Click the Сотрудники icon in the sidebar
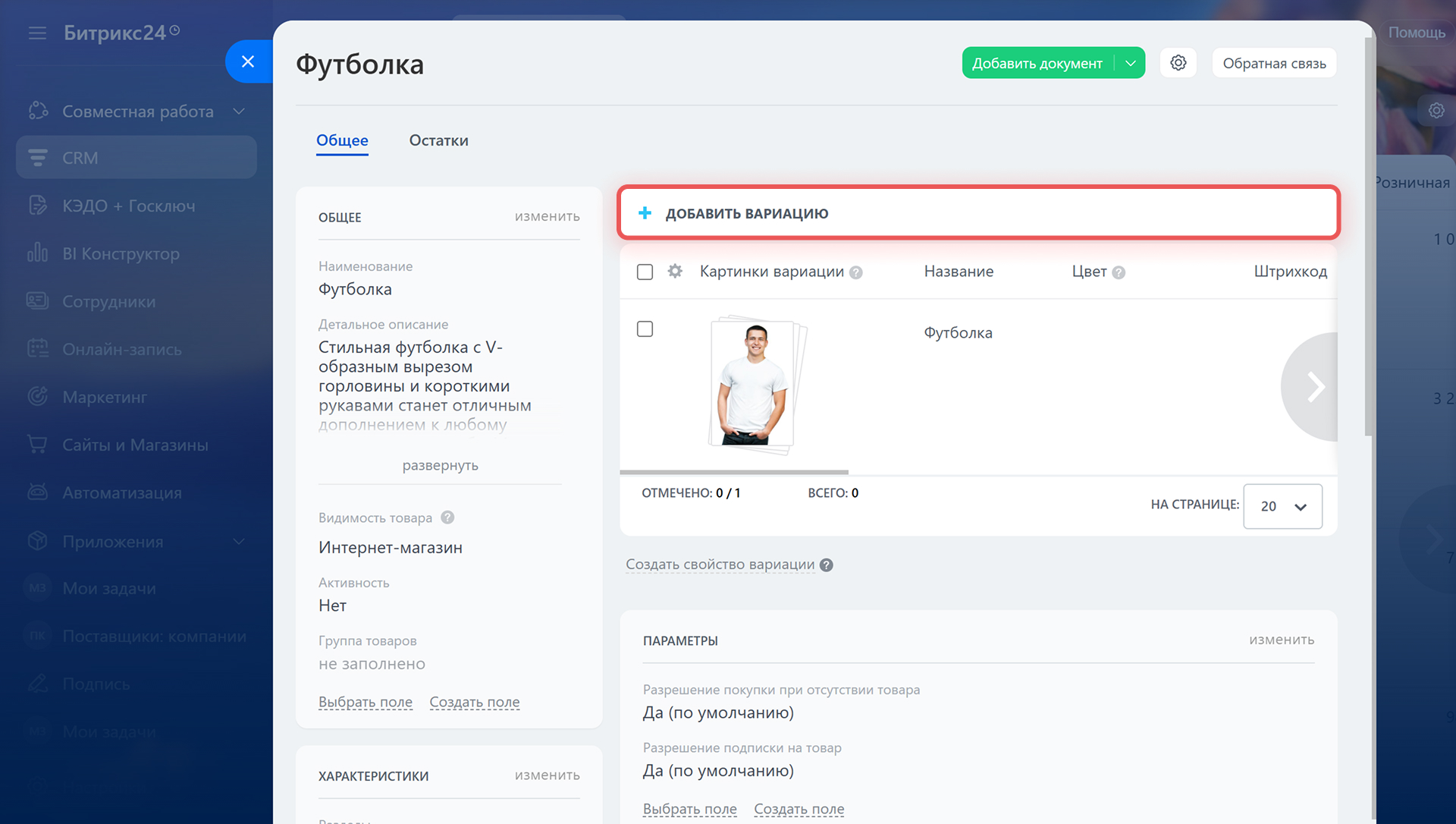The width and height of the screenshot is (1456, 824). tap(38, 301)
